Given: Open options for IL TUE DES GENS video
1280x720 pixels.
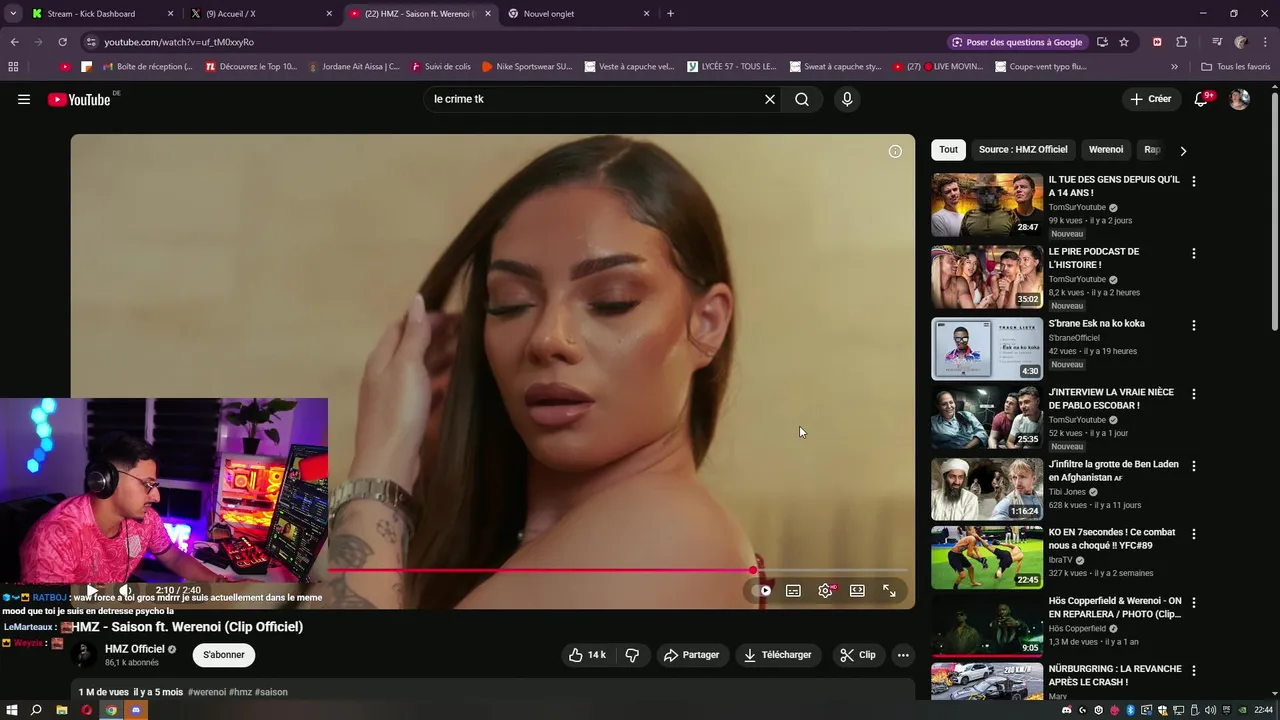Looking at the screenshot, I should pyautogui.click(x=1193, y=182).
